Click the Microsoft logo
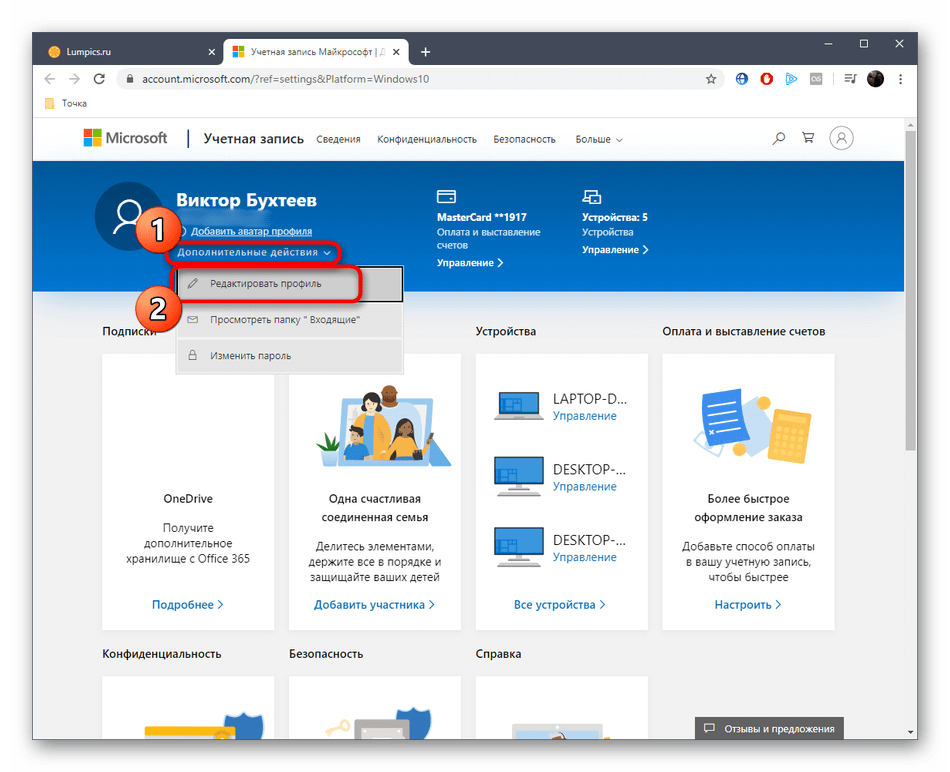Screen dimensions: 950x772 tap(125, 139)
